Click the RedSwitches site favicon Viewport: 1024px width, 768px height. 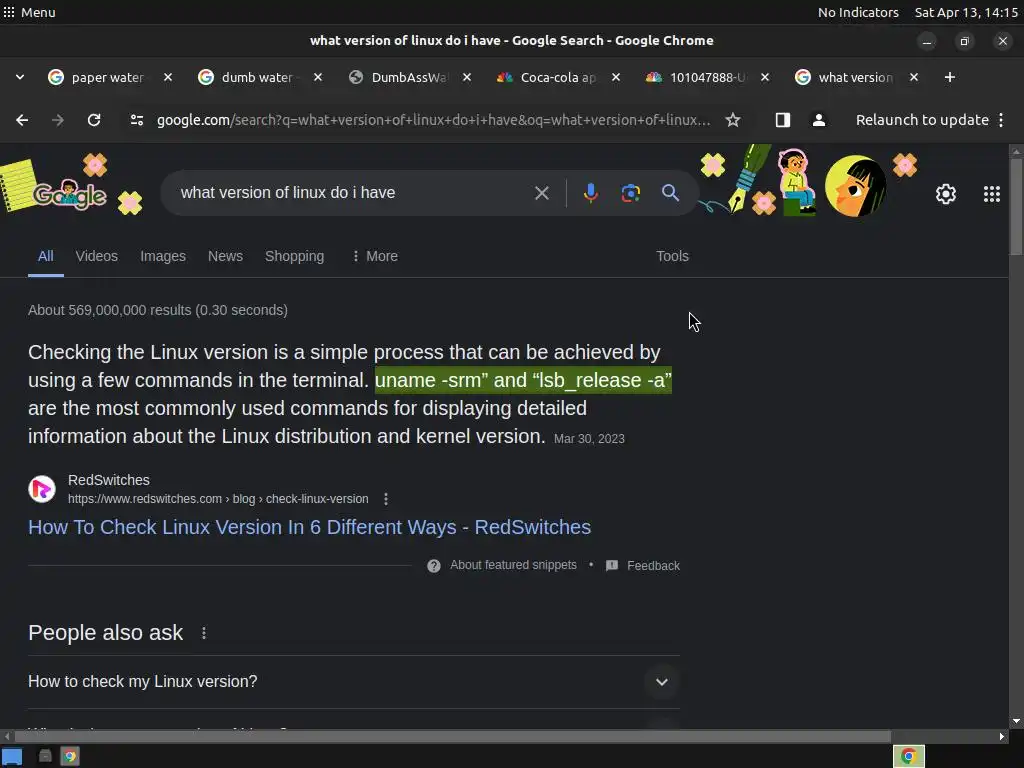coord(42,489)
